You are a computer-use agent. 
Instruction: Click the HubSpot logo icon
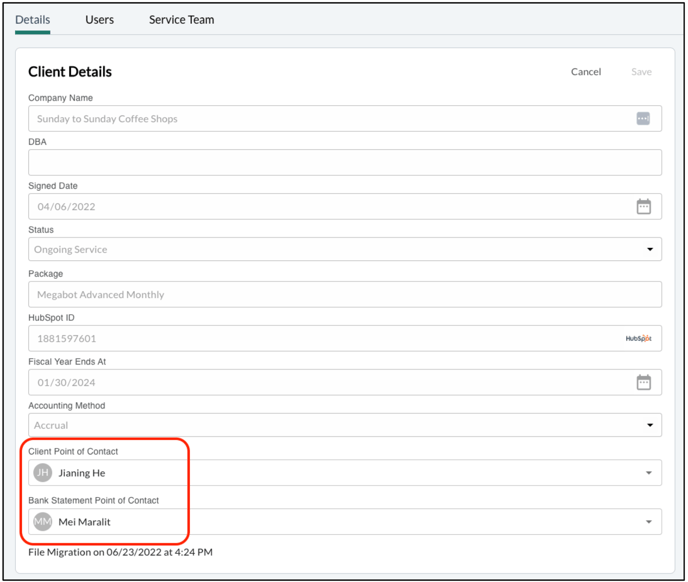638,338
